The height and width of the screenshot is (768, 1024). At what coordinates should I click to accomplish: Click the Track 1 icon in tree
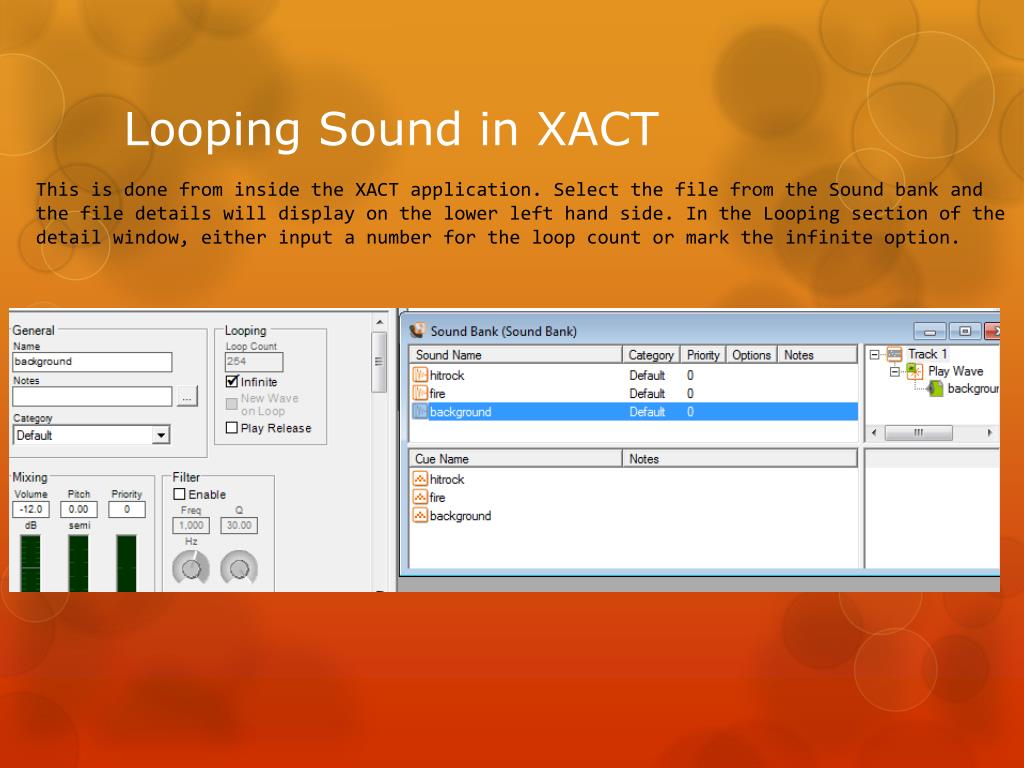pyautogui.click(x=894, y=354)
